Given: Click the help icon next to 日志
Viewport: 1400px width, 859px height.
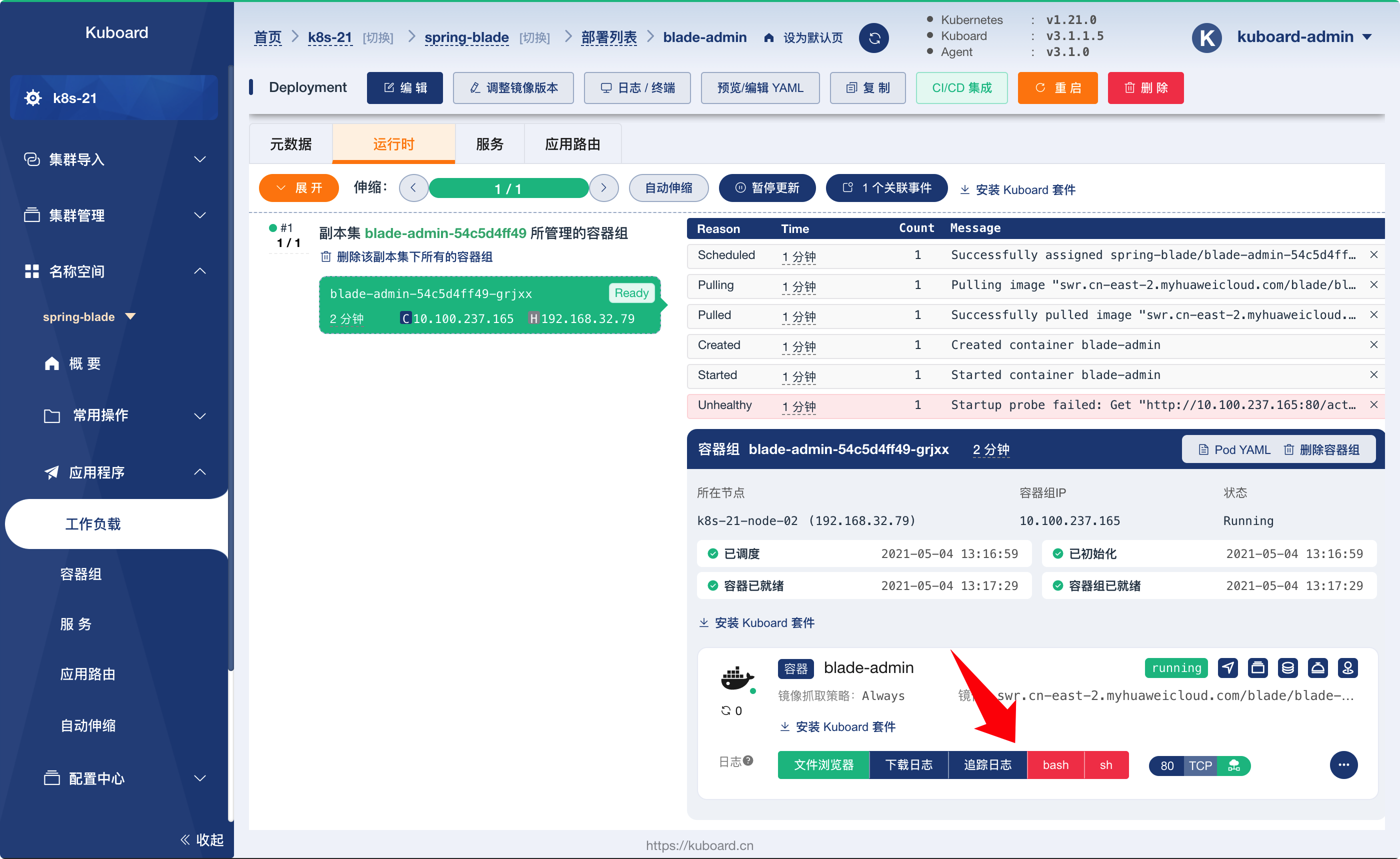Looking at the screenshot, I should click(x=748, y=760).
